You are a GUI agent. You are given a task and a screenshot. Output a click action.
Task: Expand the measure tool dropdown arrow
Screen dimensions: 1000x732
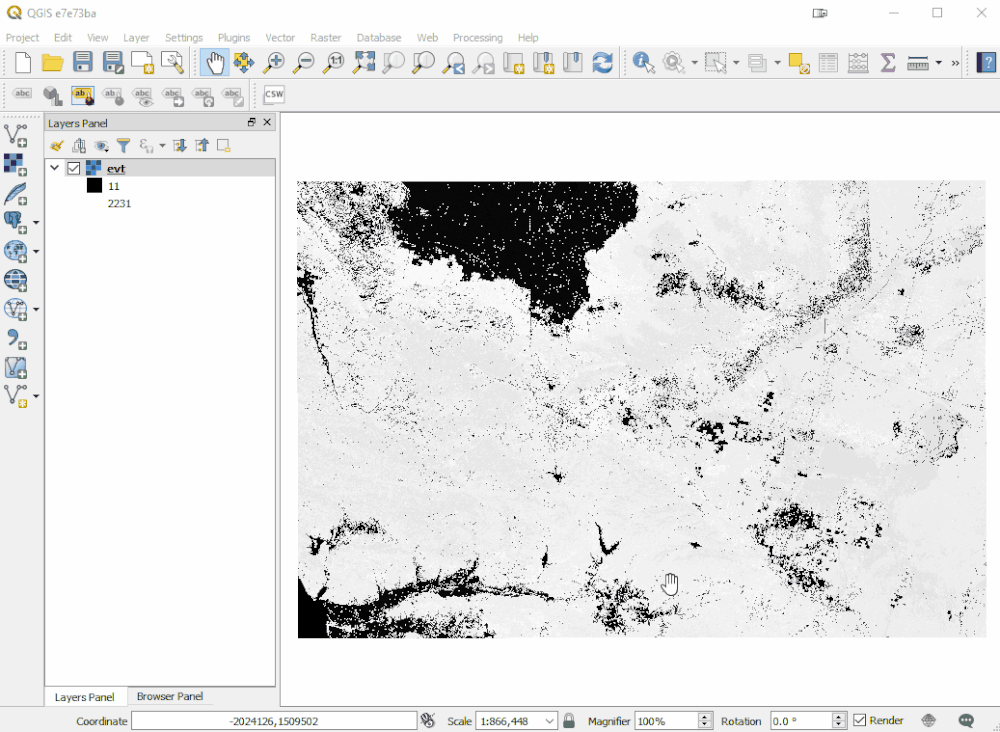[x=938, y=62]
